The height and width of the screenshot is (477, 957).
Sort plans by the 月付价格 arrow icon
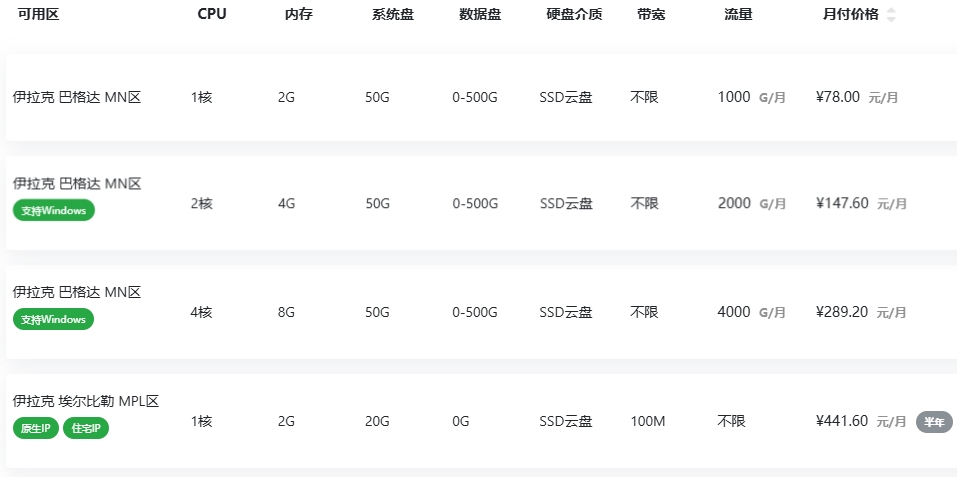click(891, 15)
